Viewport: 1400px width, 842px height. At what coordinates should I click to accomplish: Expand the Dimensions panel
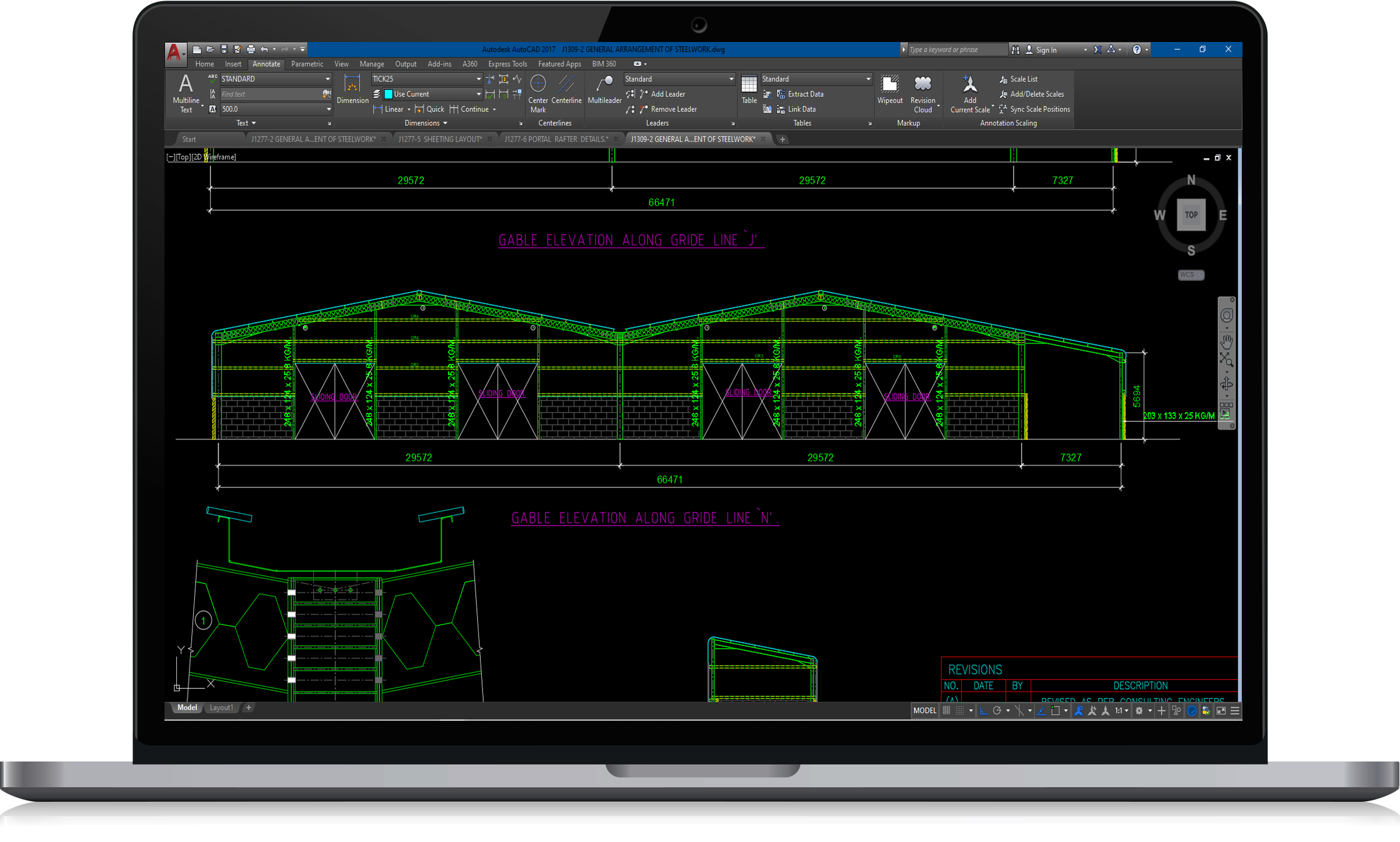click(x=426, y=123)
